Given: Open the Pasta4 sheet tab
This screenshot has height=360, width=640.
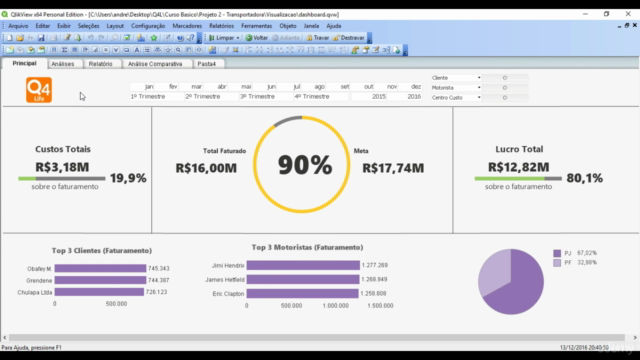Looking at the screenshot, I should [x=207, y=64].
